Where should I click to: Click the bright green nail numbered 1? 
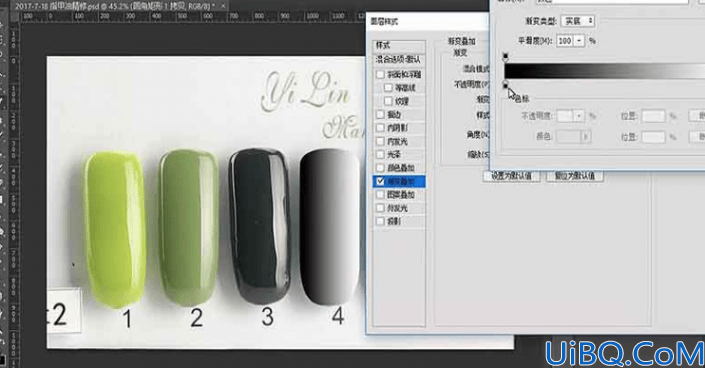[x=115, y=229]
